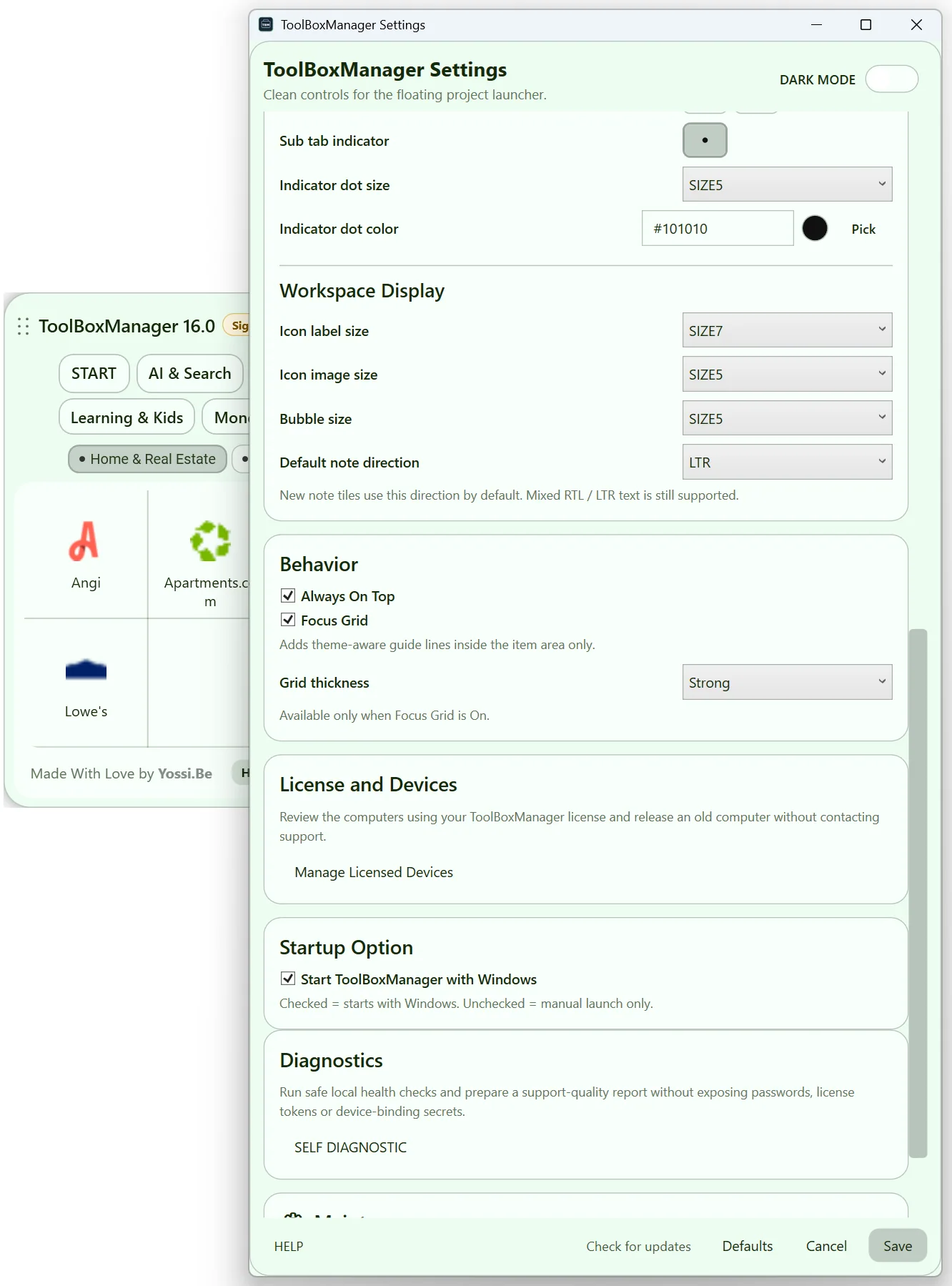
Task: Click the settings vertical scrollbar thumb
Action: (x=918, y=893)
